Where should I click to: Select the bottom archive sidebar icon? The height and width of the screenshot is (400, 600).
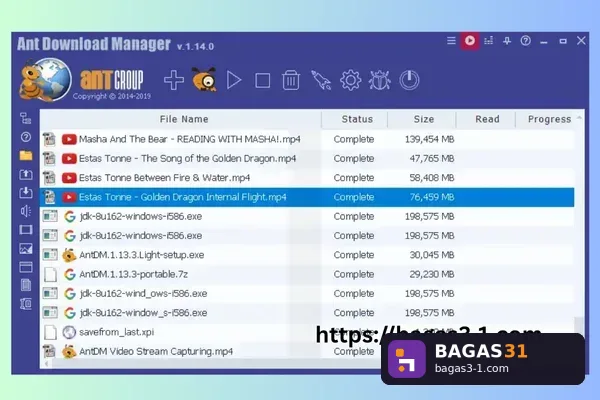point(26,304)
